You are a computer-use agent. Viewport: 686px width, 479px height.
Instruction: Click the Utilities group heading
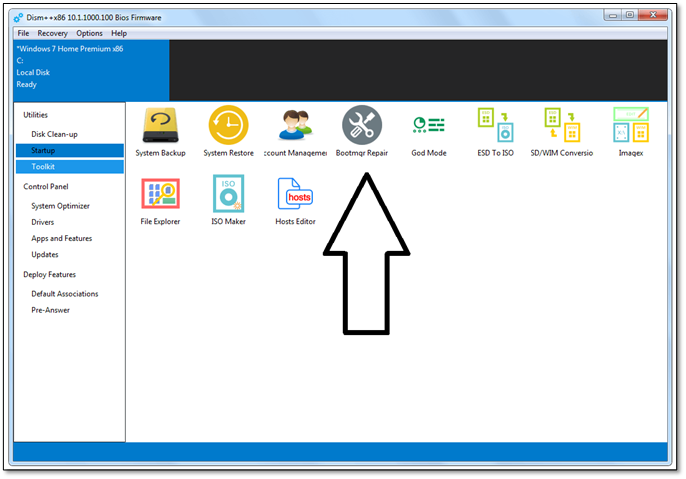(x=35, y=115)
